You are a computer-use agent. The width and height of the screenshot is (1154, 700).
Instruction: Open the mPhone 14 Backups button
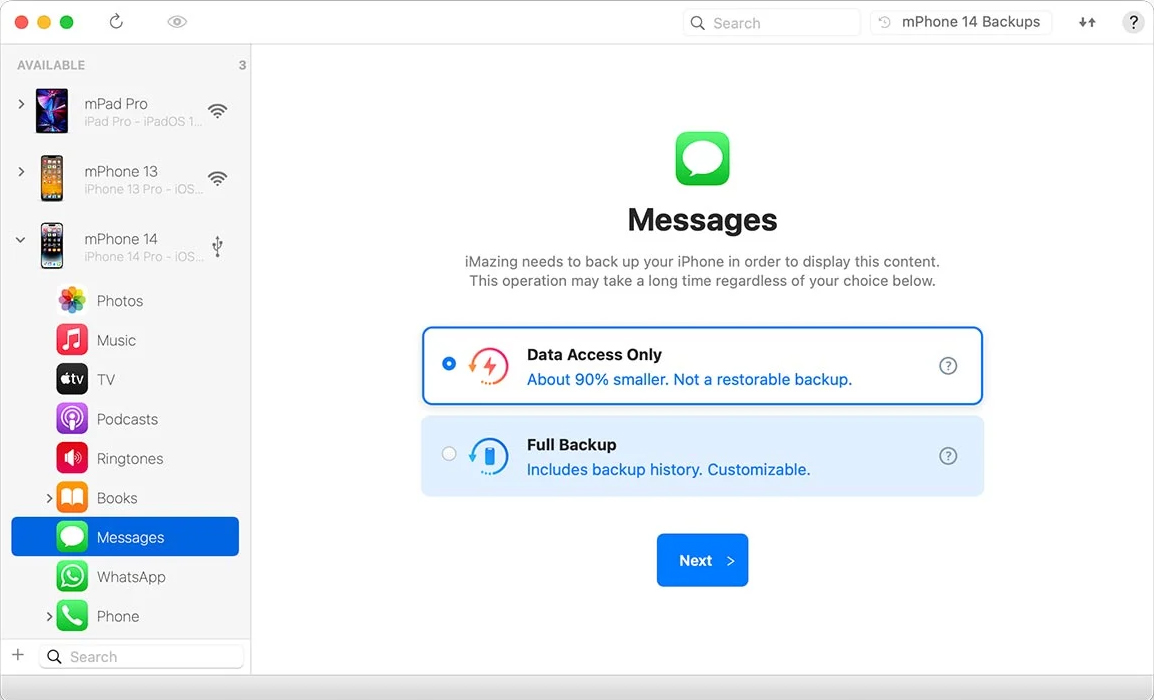[x=960, y=22]
